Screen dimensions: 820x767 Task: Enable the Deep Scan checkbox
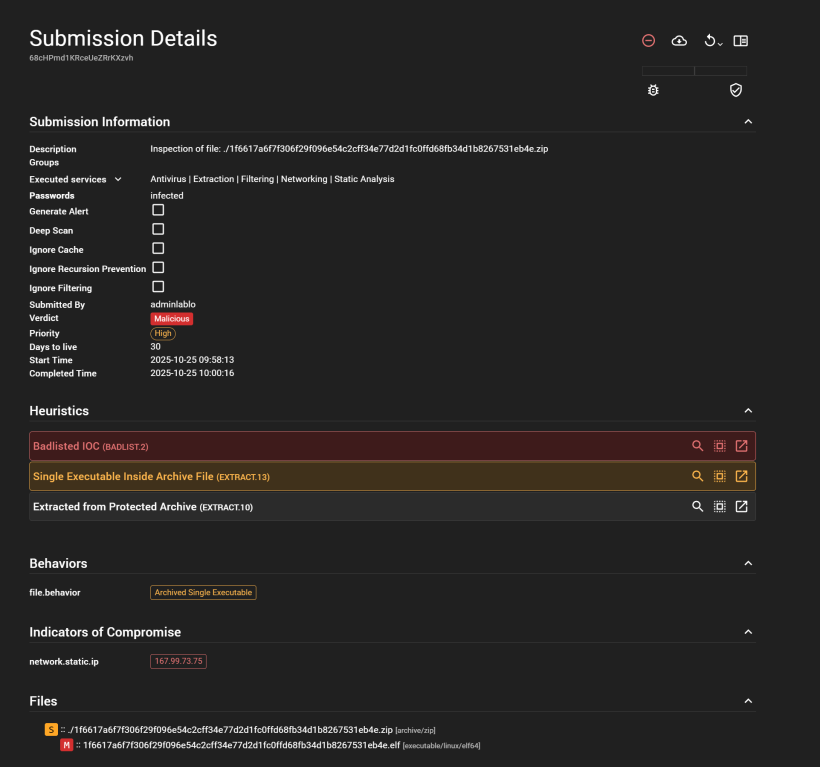(158, 229)
